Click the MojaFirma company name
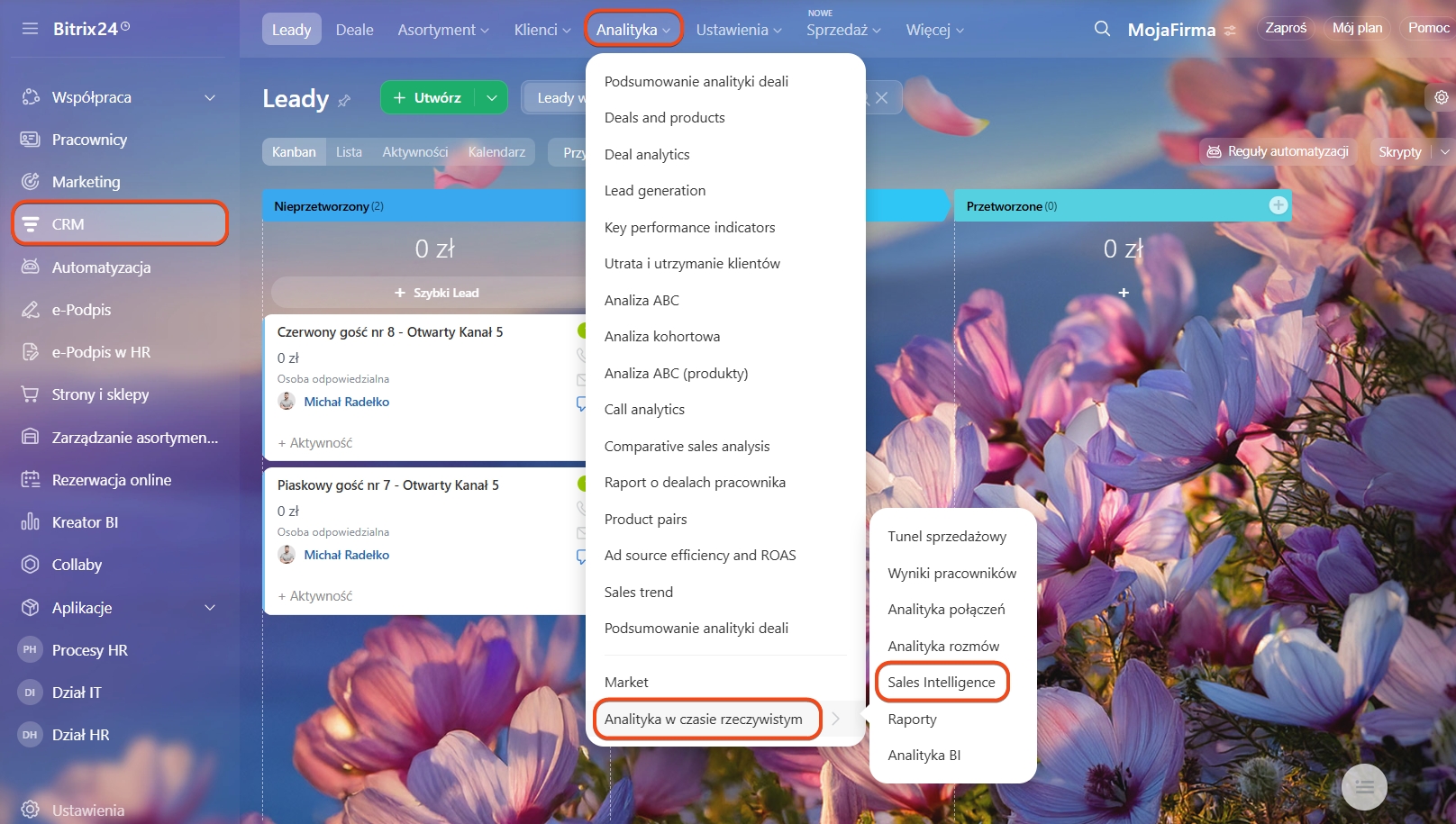This screenshot has height=824, width=1456. [x=1171, y=30]
